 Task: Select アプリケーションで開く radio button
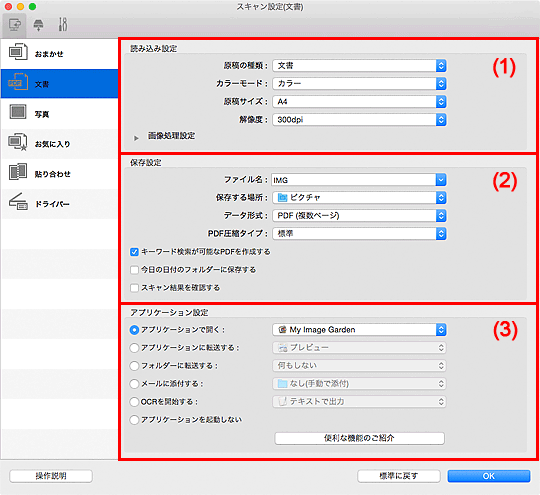point(134,330)
